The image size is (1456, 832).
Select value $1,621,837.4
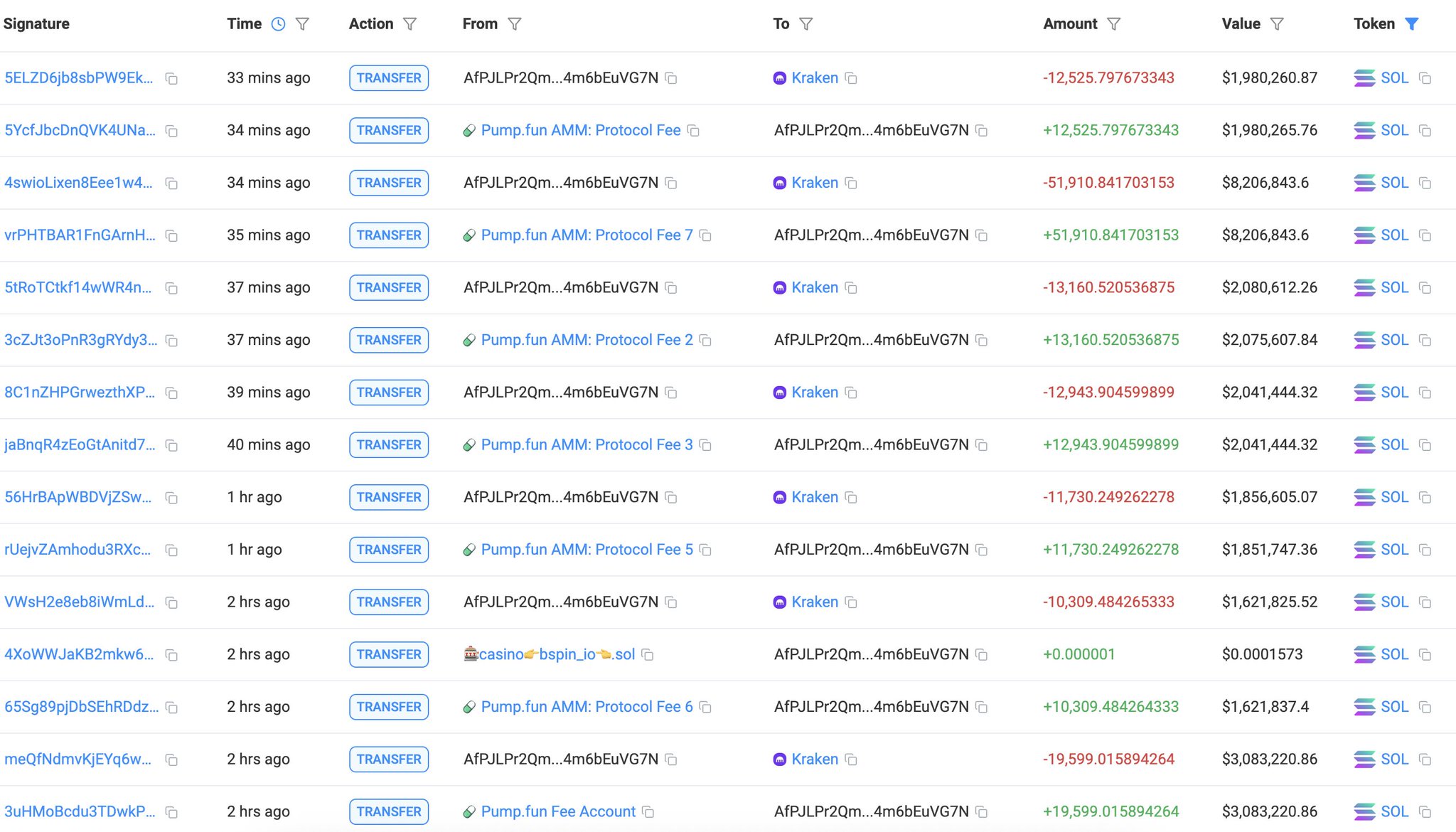coord(1265,707)
